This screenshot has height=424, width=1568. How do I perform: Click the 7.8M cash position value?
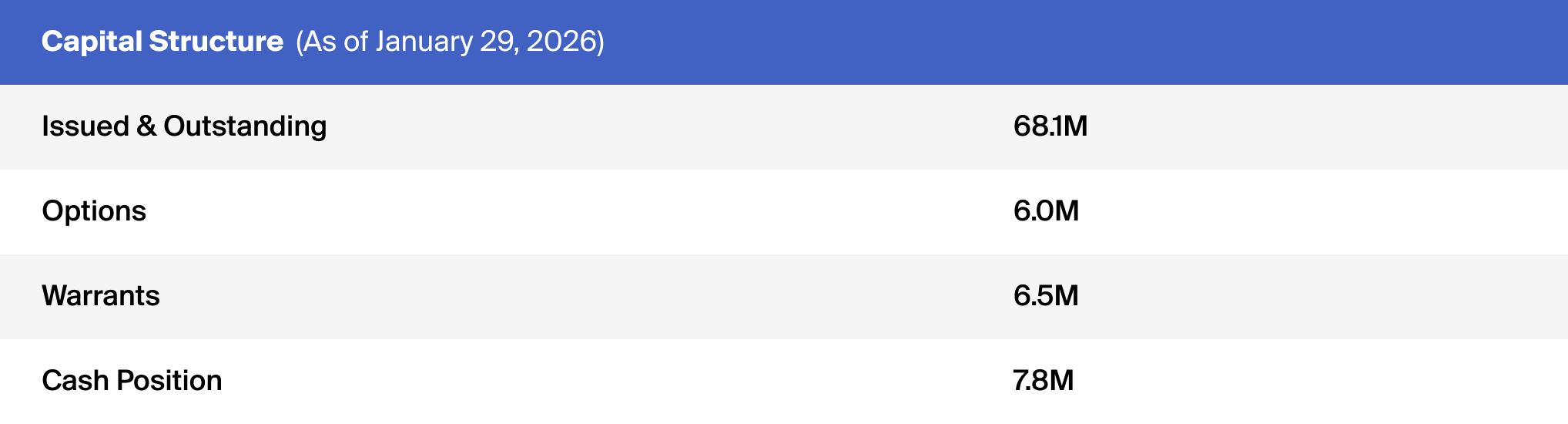[1043, 381]
